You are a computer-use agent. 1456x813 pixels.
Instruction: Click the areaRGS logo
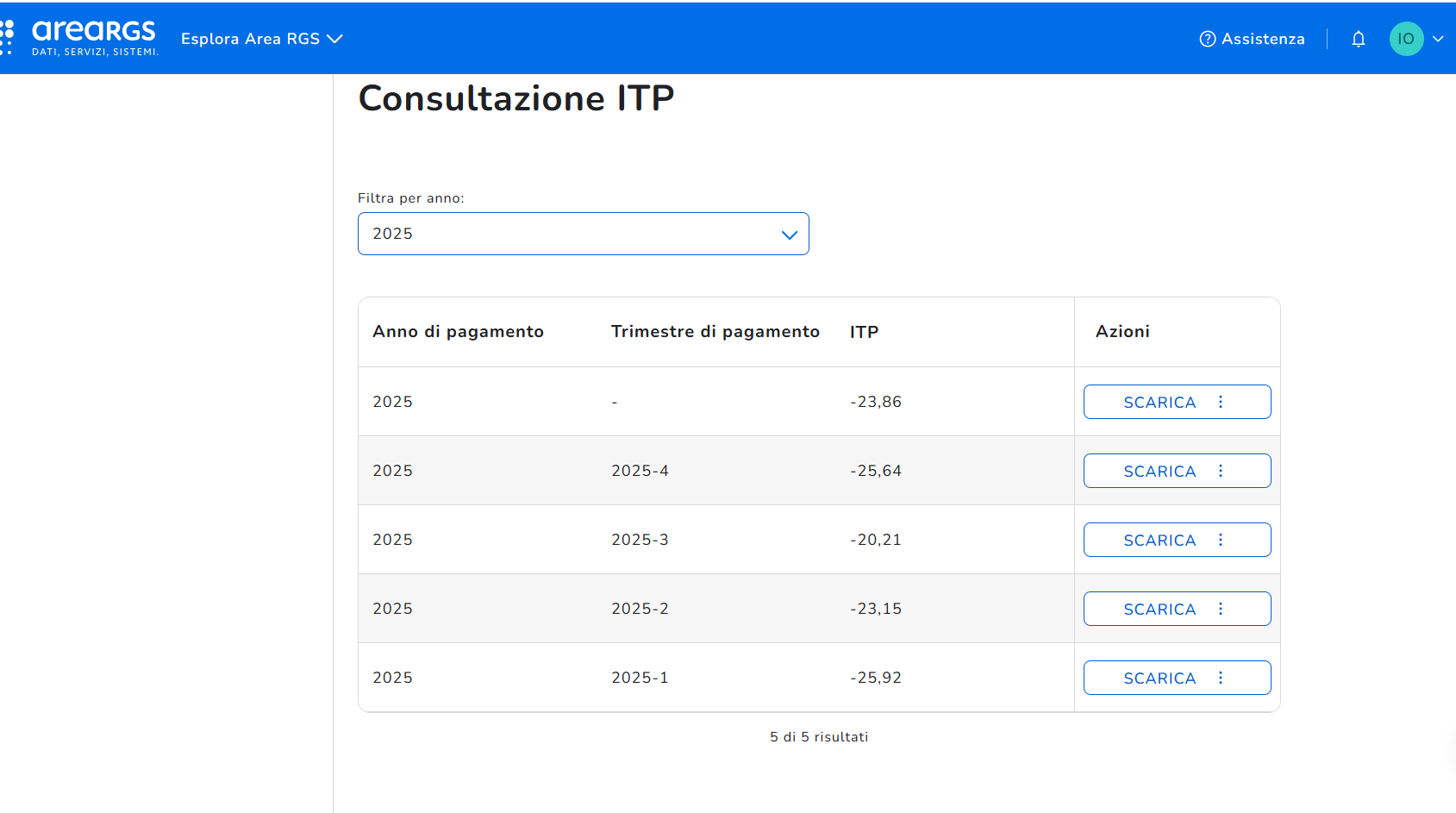95,38
